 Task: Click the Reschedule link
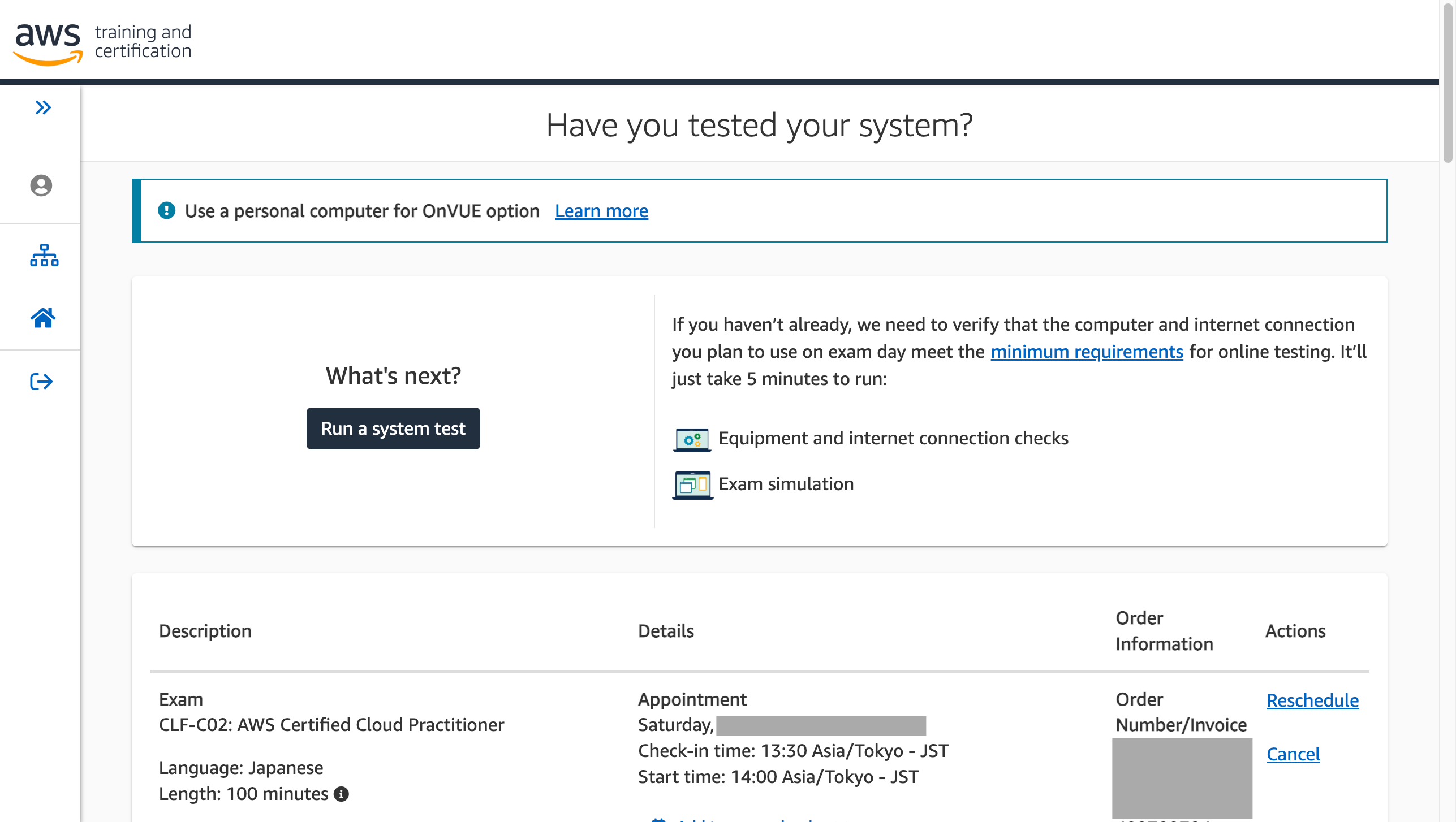tap(1312, 700)
